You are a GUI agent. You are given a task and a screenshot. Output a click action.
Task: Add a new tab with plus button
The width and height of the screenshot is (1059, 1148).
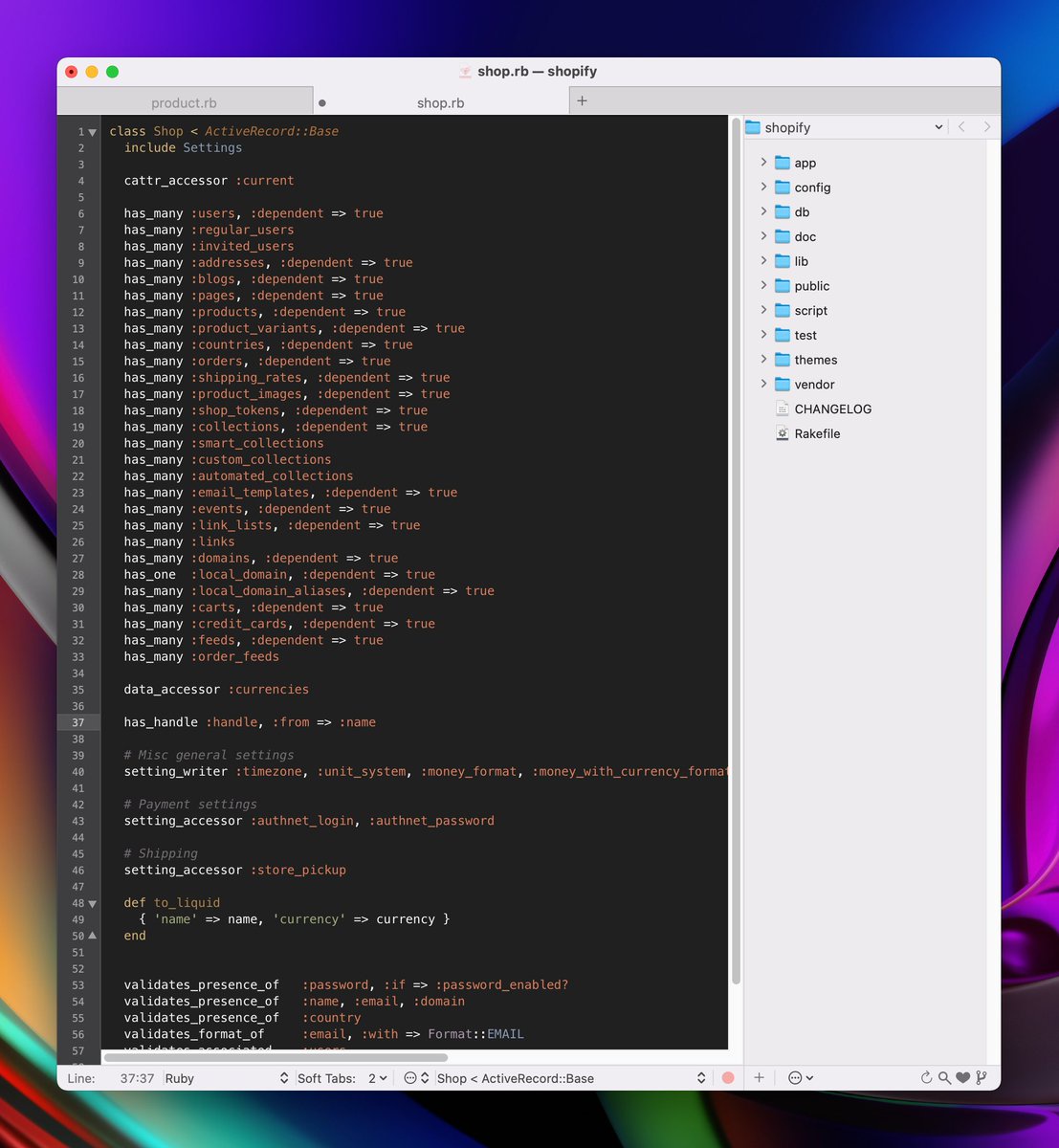tap(582, 101)
